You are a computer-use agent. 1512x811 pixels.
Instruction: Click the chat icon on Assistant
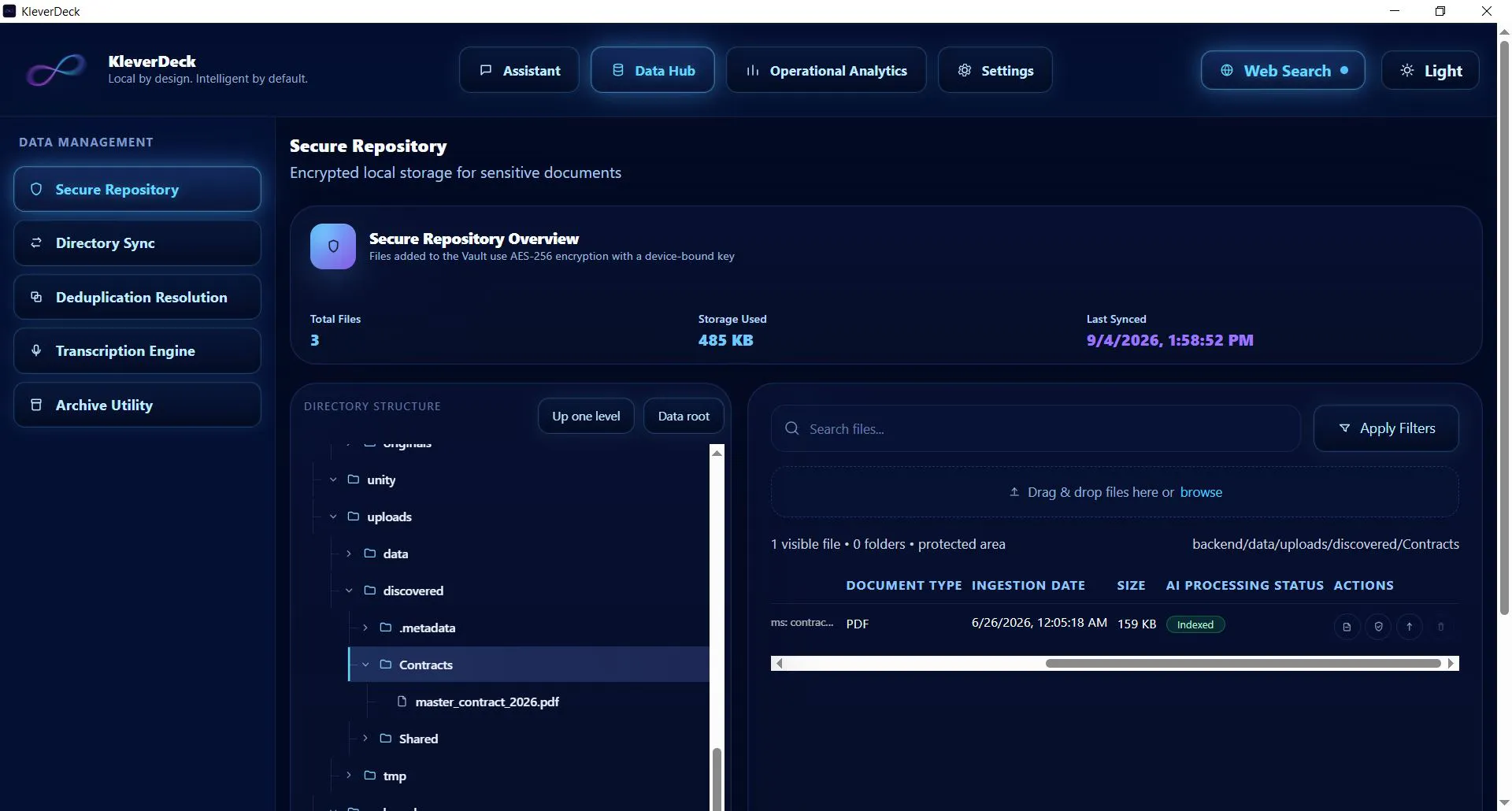click(486, 71)
